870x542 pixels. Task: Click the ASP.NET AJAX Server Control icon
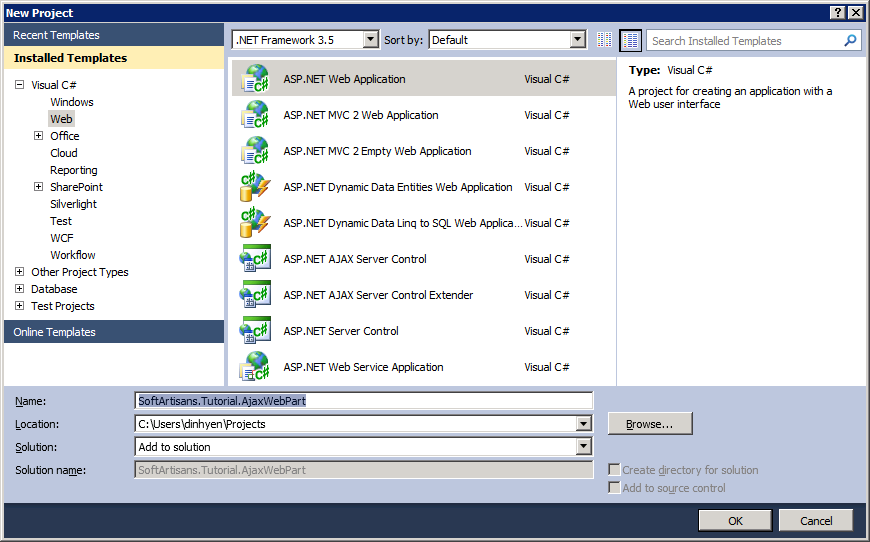click(x=255, y=259)
